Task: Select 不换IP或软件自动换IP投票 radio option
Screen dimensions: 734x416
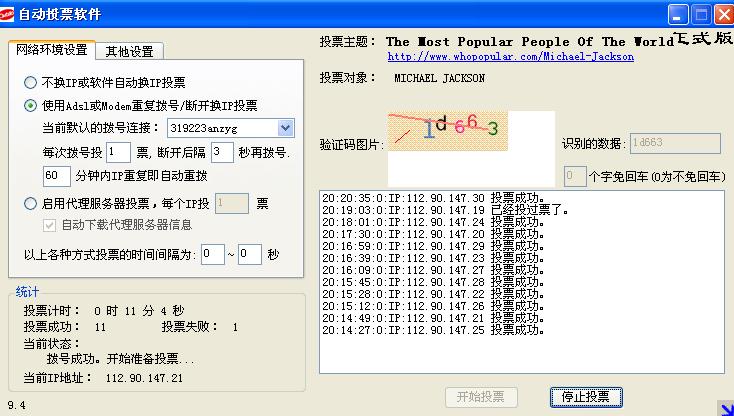Action: pos(31,83)
